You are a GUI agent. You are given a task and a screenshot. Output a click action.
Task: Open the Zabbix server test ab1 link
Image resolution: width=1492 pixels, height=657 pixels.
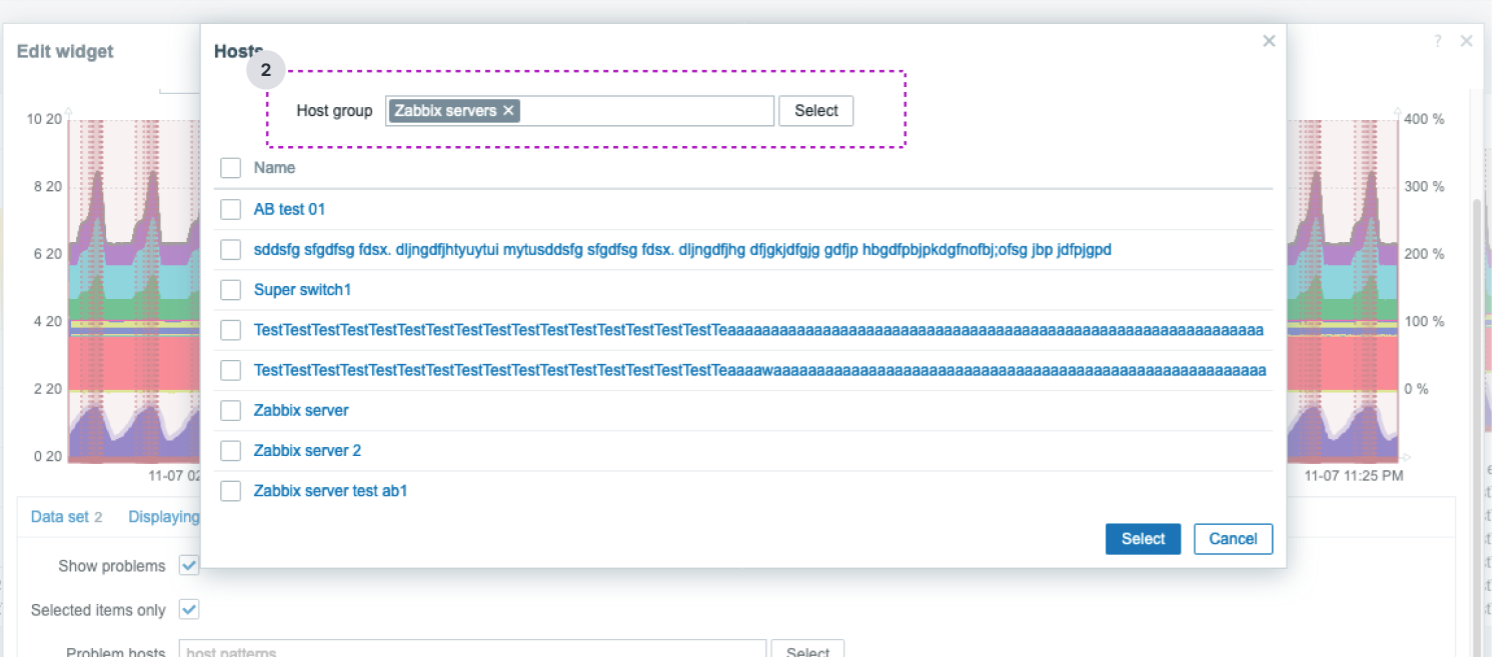(331, 491)
